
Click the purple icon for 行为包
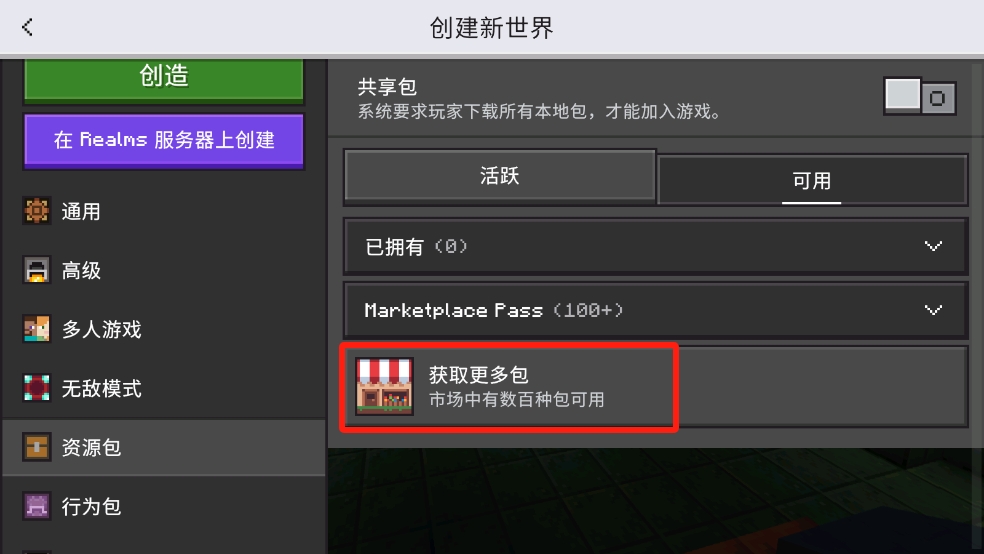click(36, 506)
